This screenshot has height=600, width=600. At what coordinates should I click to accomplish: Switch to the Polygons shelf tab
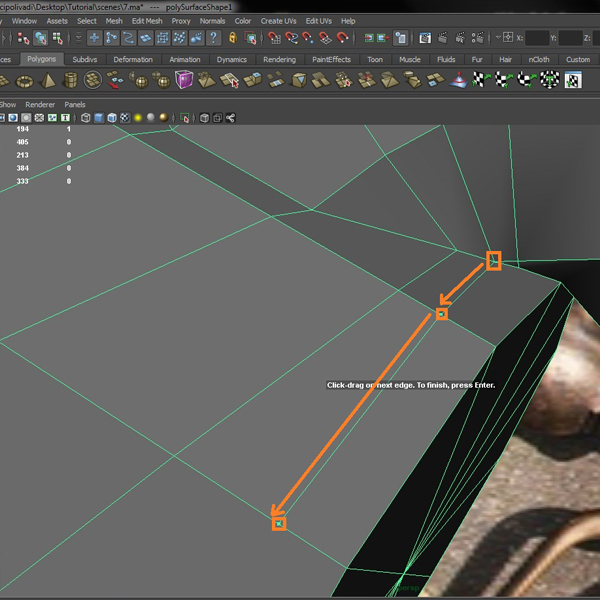click(41, 59)
